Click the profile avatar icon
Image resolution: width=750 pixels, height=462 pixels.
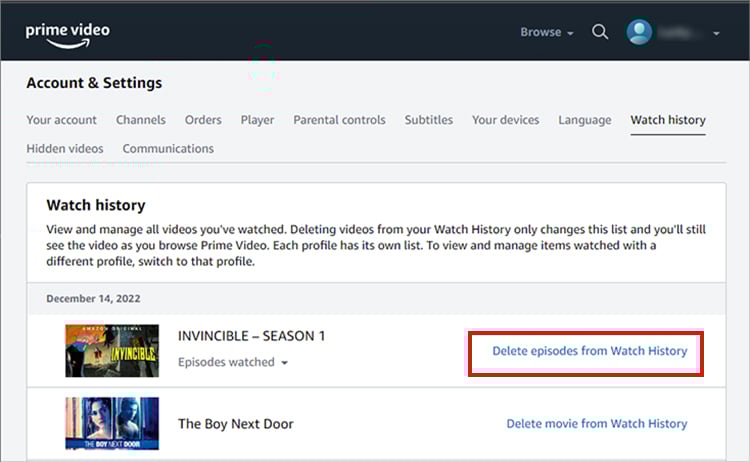point(639,32)
